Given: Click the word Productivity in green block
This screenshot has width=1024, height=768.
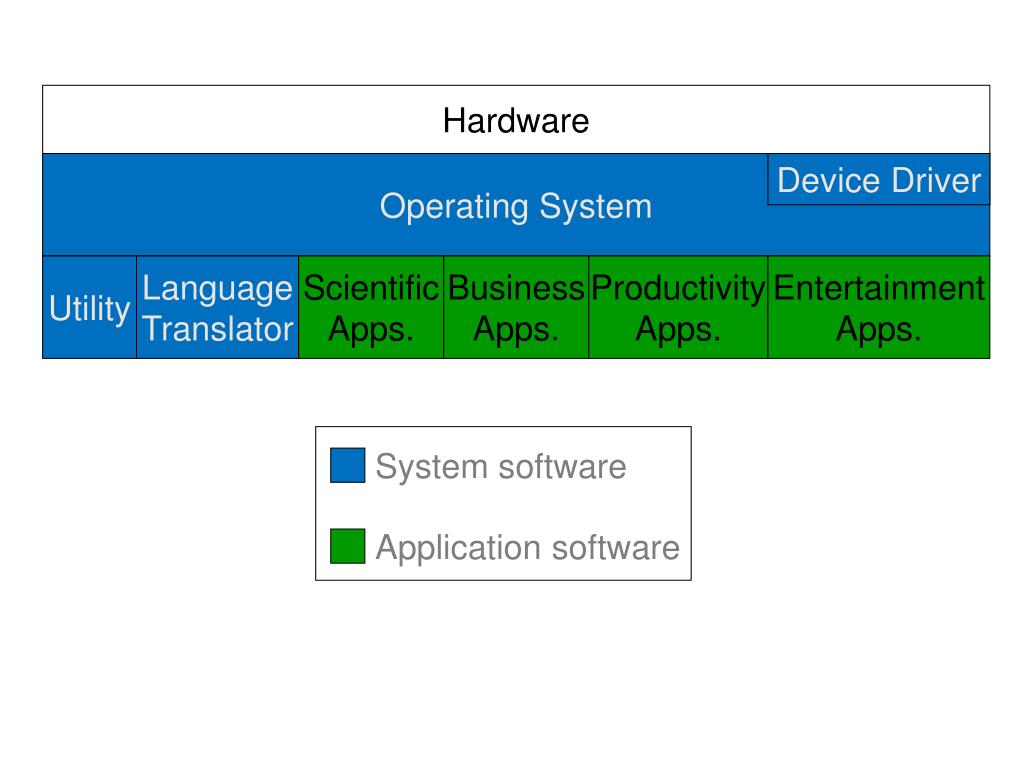Looking at the screenshot, I should [679, 289].
